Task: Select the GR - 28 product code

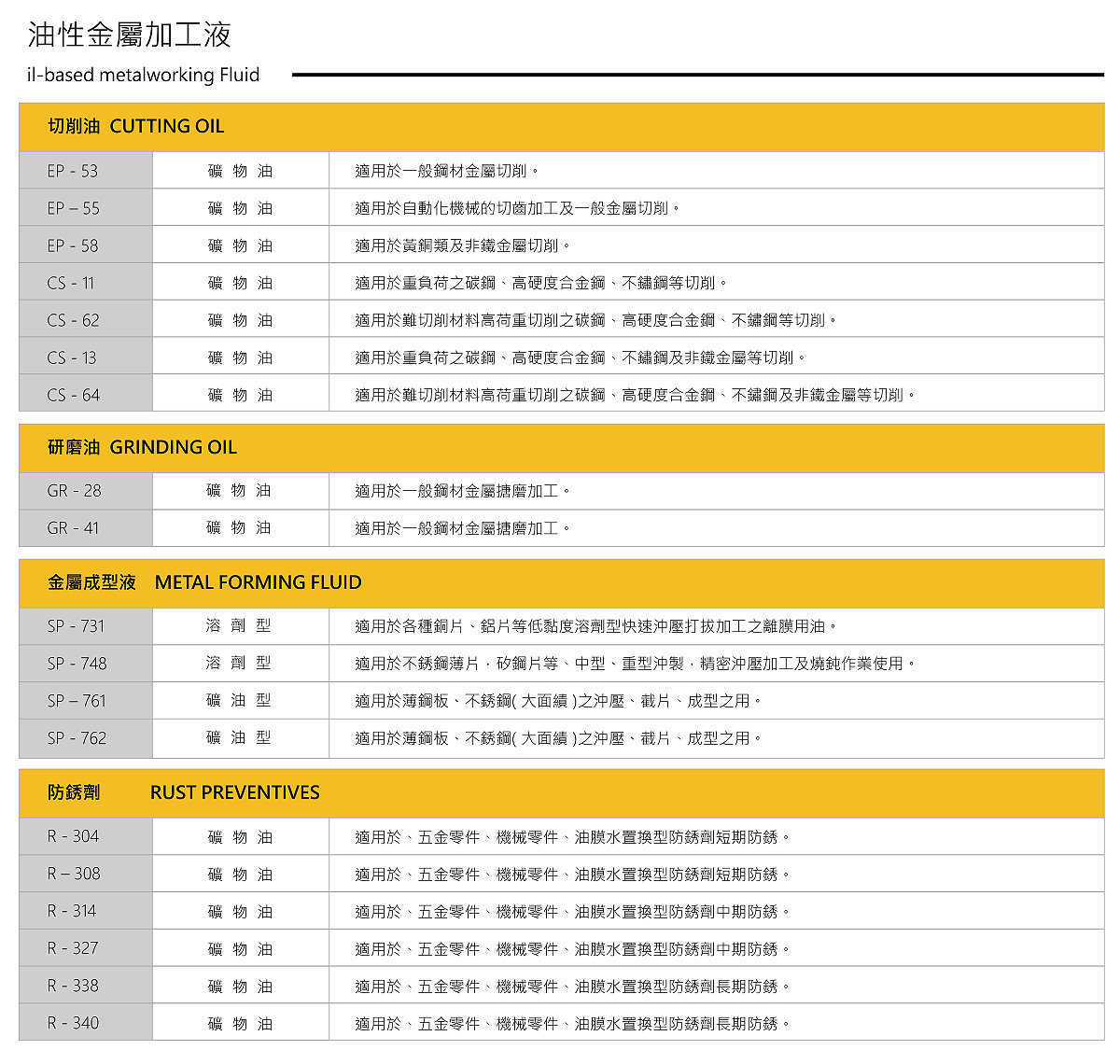Action: click(x=74, y=490)
